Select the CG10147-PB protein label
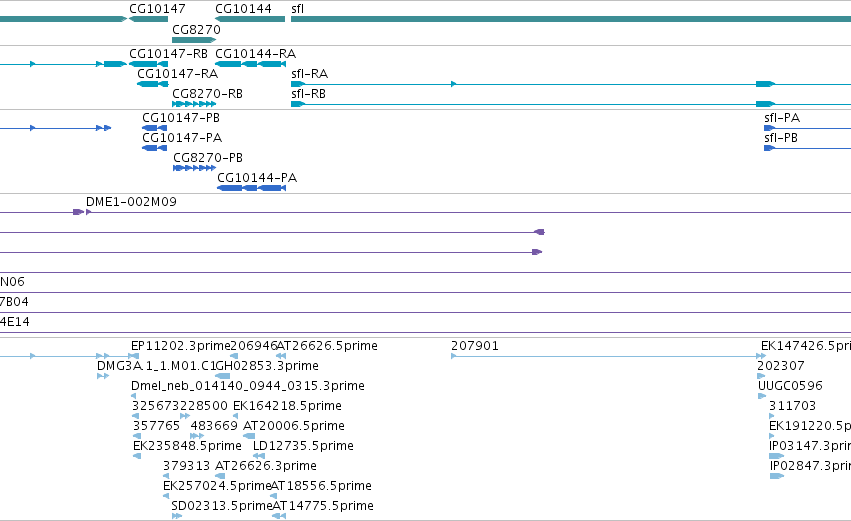 [x=181, y=118]
